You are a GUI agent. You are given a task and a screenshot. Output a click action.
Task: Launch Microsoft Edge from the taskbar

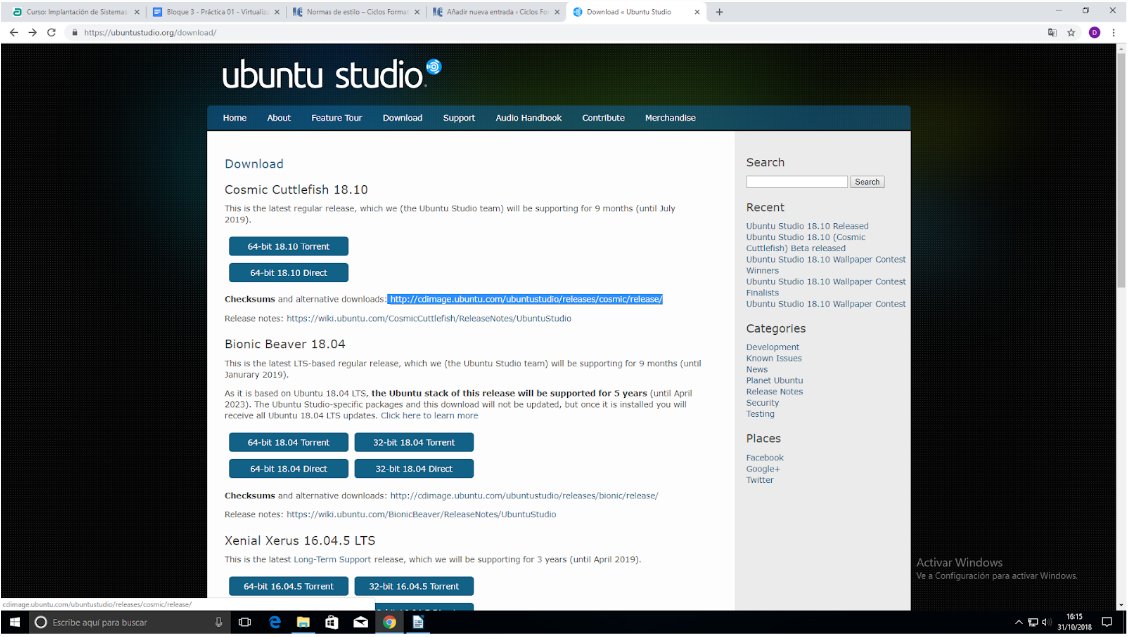pyautogui.click(x=274, y=622)
